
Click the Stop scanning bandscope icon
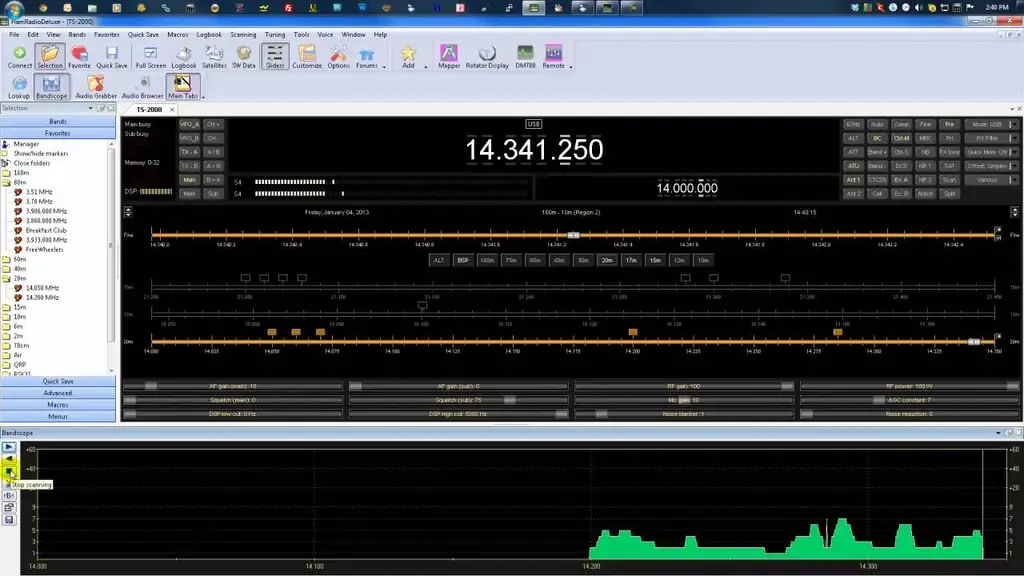coord(9,472)
